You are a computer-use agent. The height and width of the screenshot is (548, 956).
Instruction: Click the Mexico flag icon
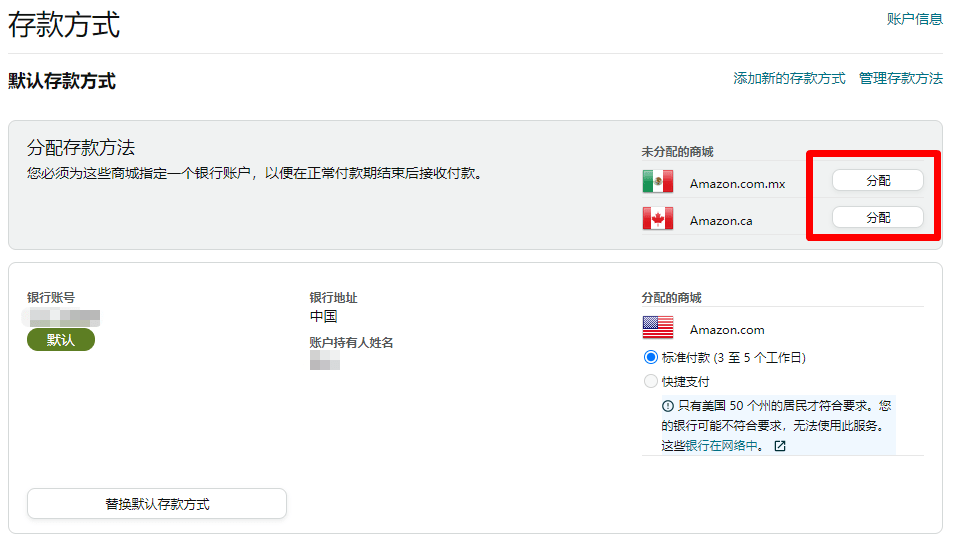pos(657,182)
